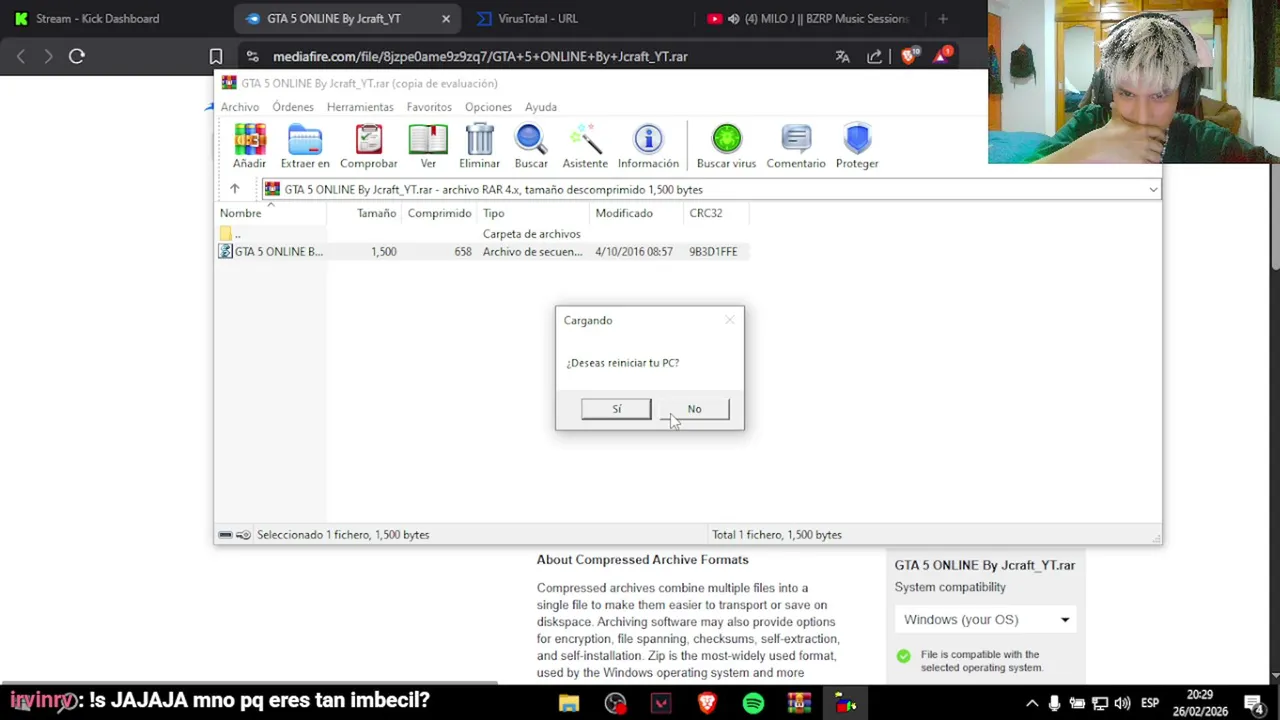Open the Windows (your OS) dropdown

(986, 619)
